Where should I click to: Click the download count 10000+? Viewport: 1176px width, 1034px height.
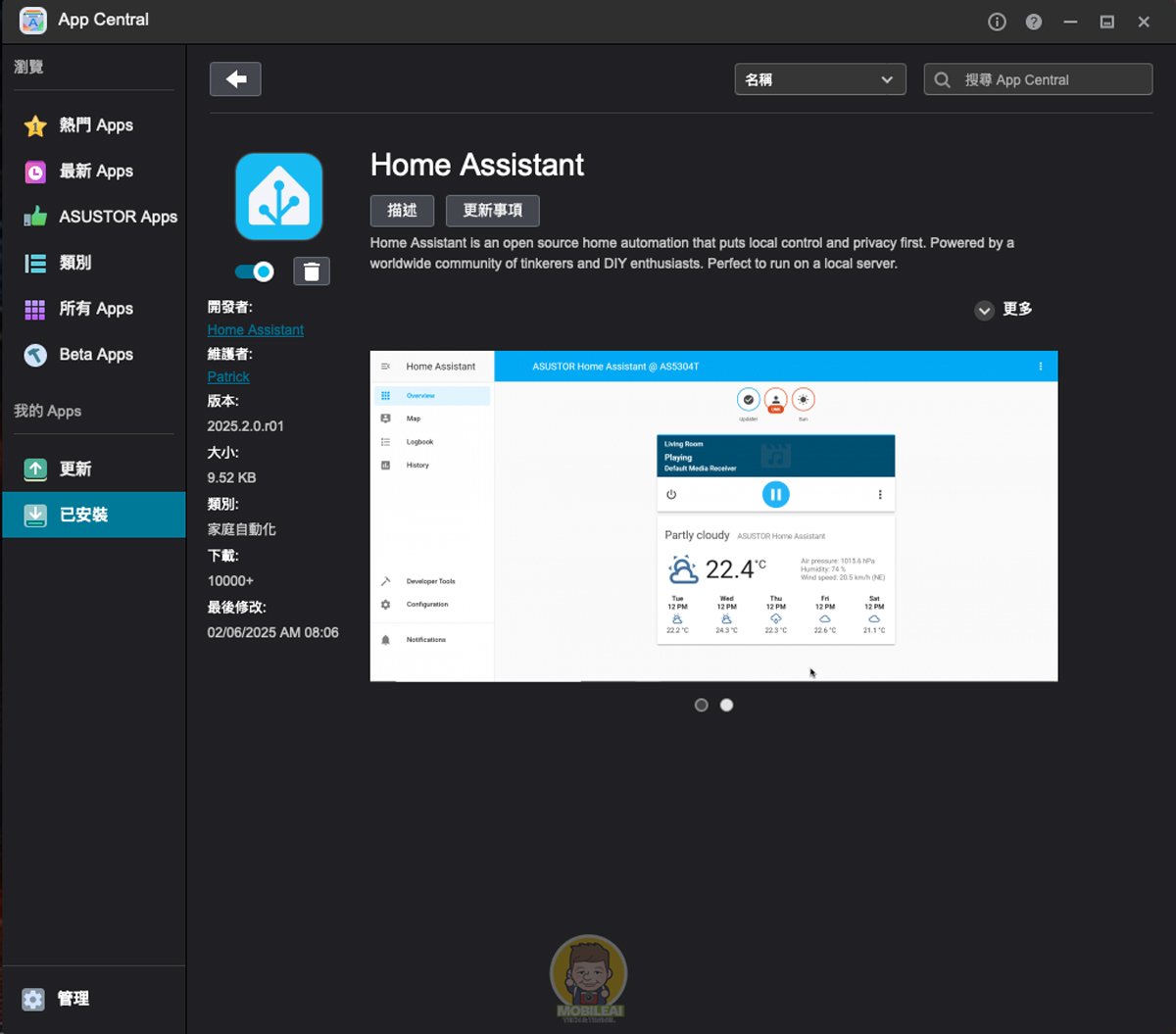coord(230,581)
